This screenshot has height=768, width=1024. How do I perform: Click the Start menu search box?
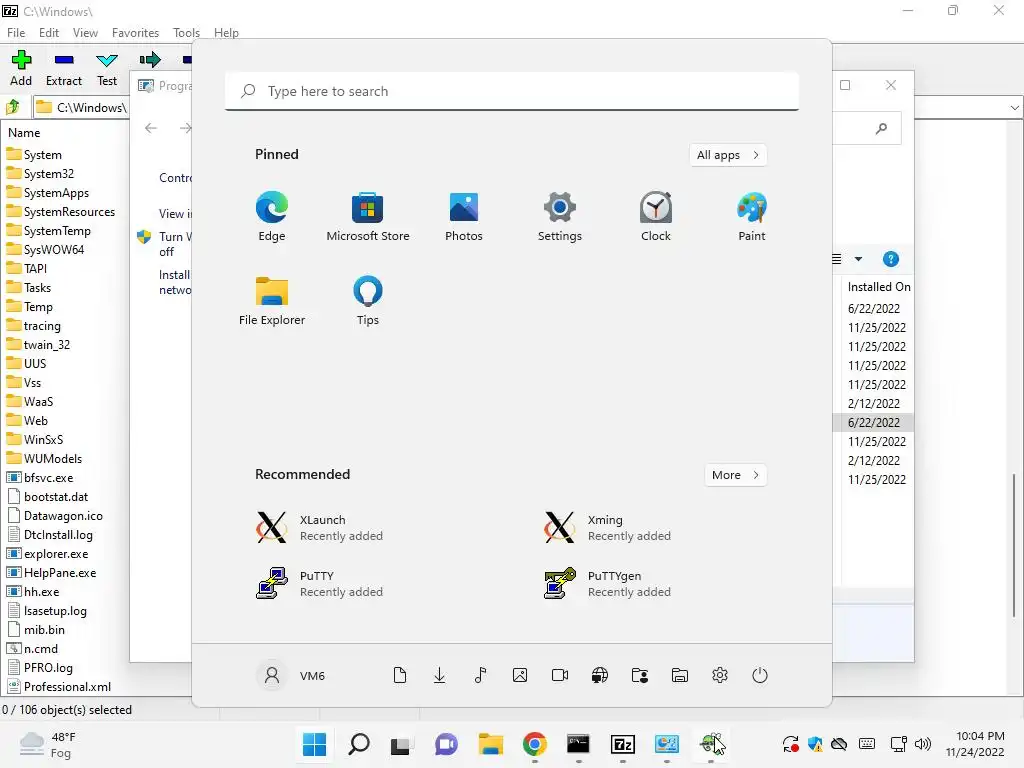[x=512, y=91]
